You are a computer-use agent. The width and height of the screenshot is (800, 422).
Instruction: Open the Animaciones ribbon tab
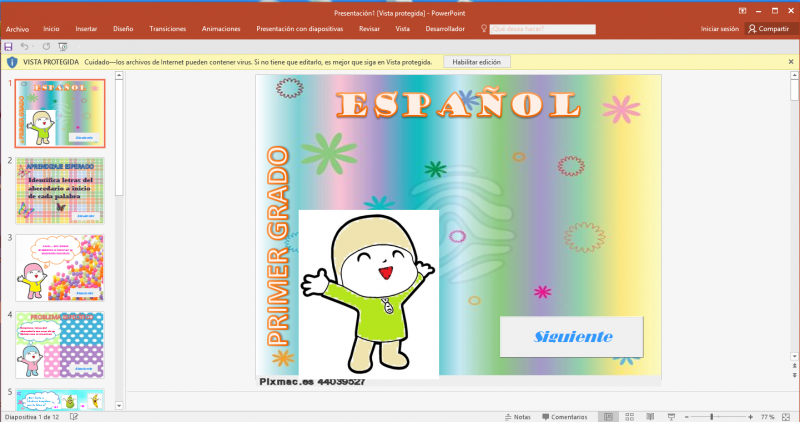(221, 29)
